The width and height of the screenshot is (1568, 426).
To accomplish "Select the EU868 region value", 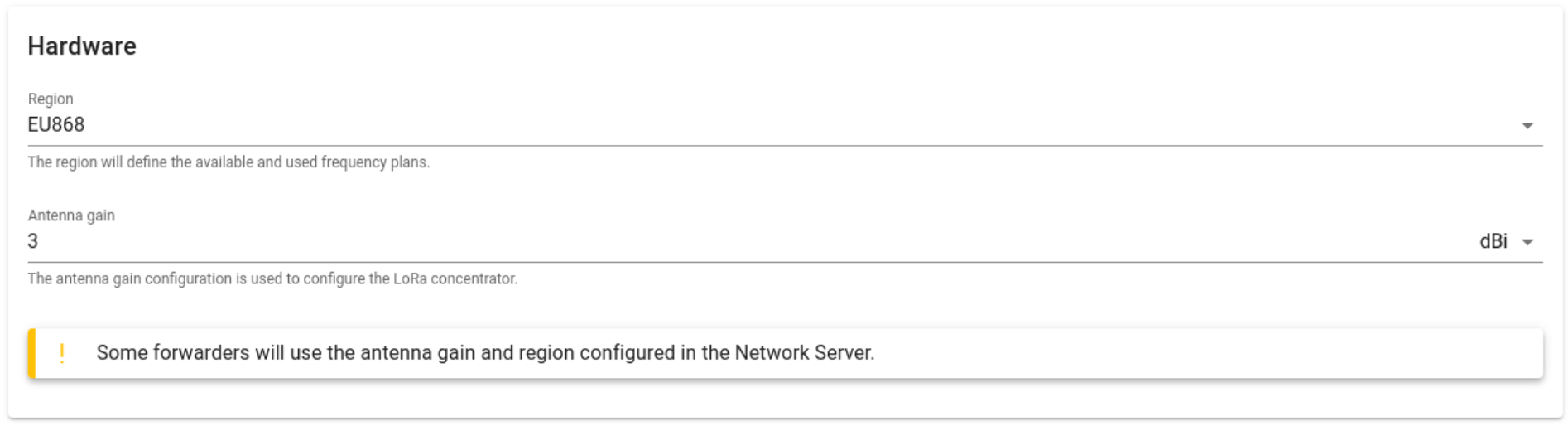I will click(x=56, y=125).
